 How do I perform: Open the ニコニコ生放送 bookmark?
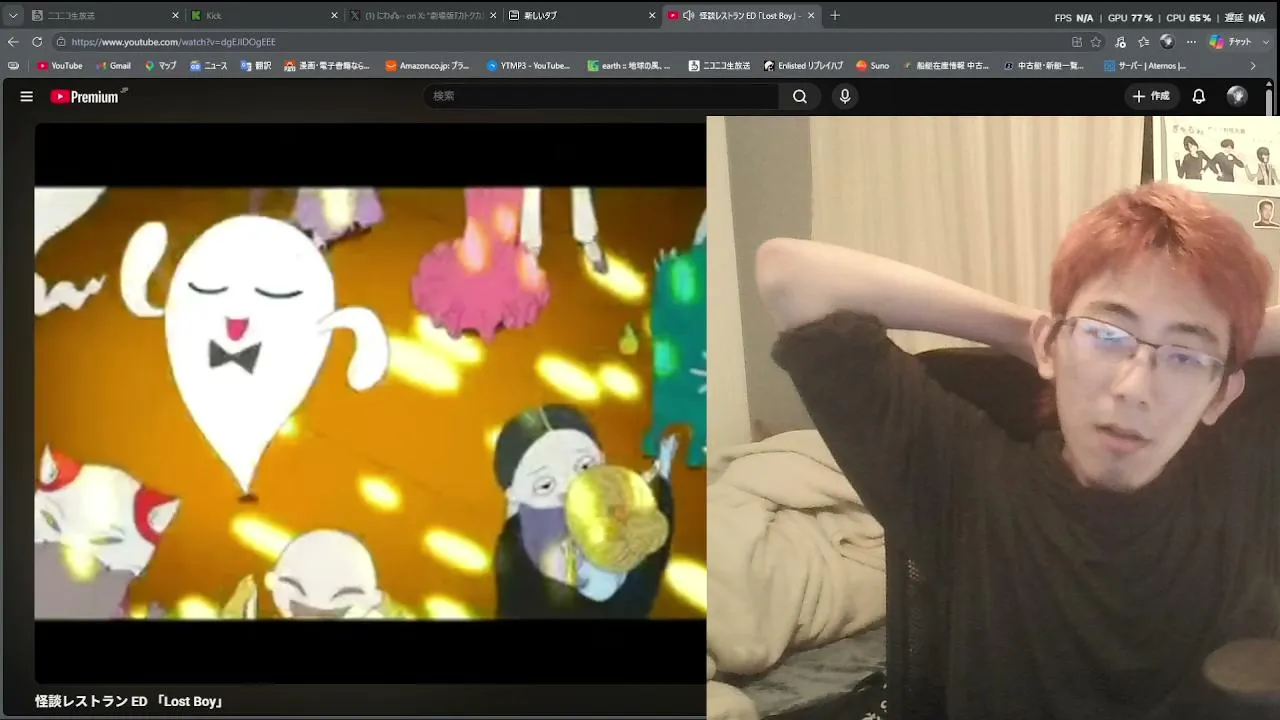720,66
